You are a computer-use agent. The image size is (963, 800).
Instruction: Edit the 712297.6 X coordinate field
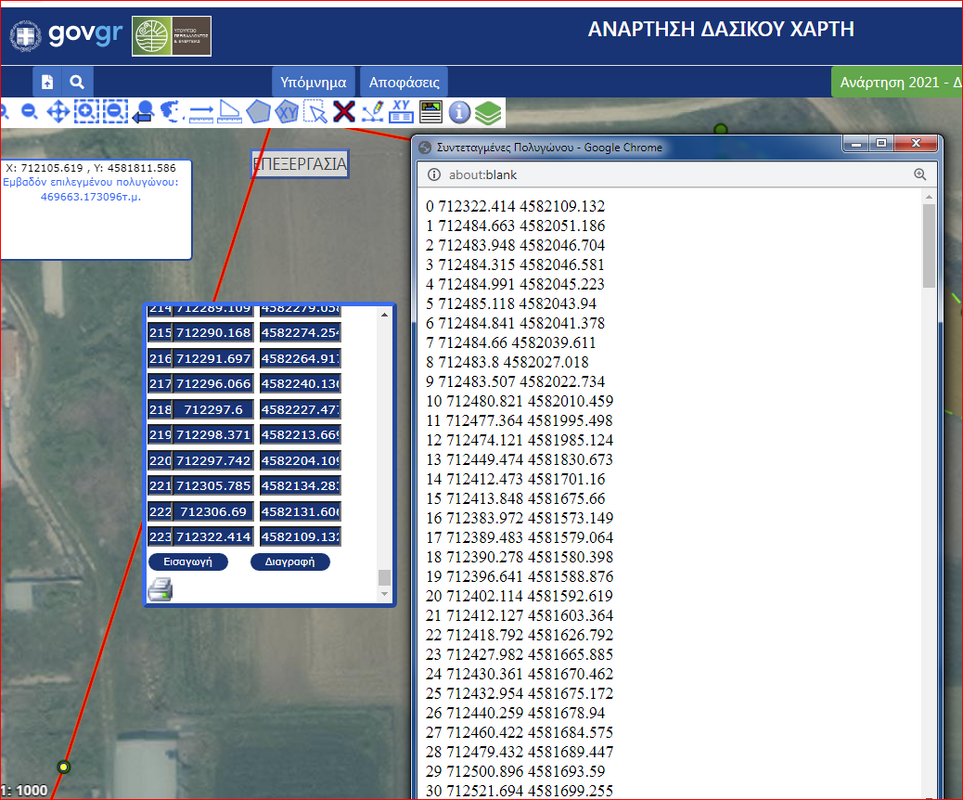(x=215, y=410)
